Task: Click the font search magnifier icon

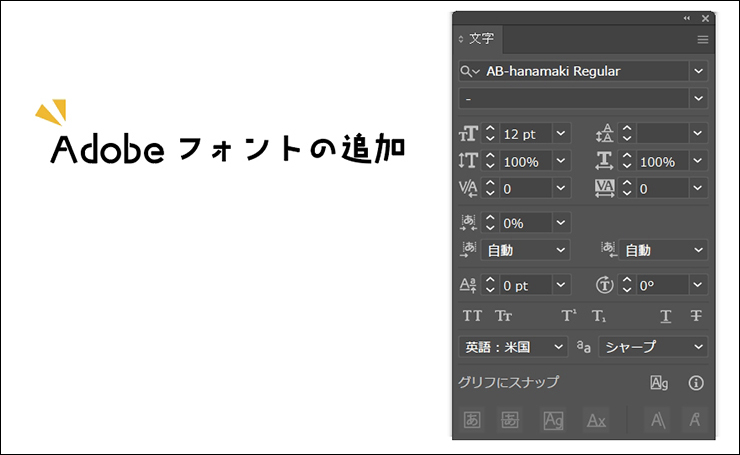Action: [x=468, y=71]
